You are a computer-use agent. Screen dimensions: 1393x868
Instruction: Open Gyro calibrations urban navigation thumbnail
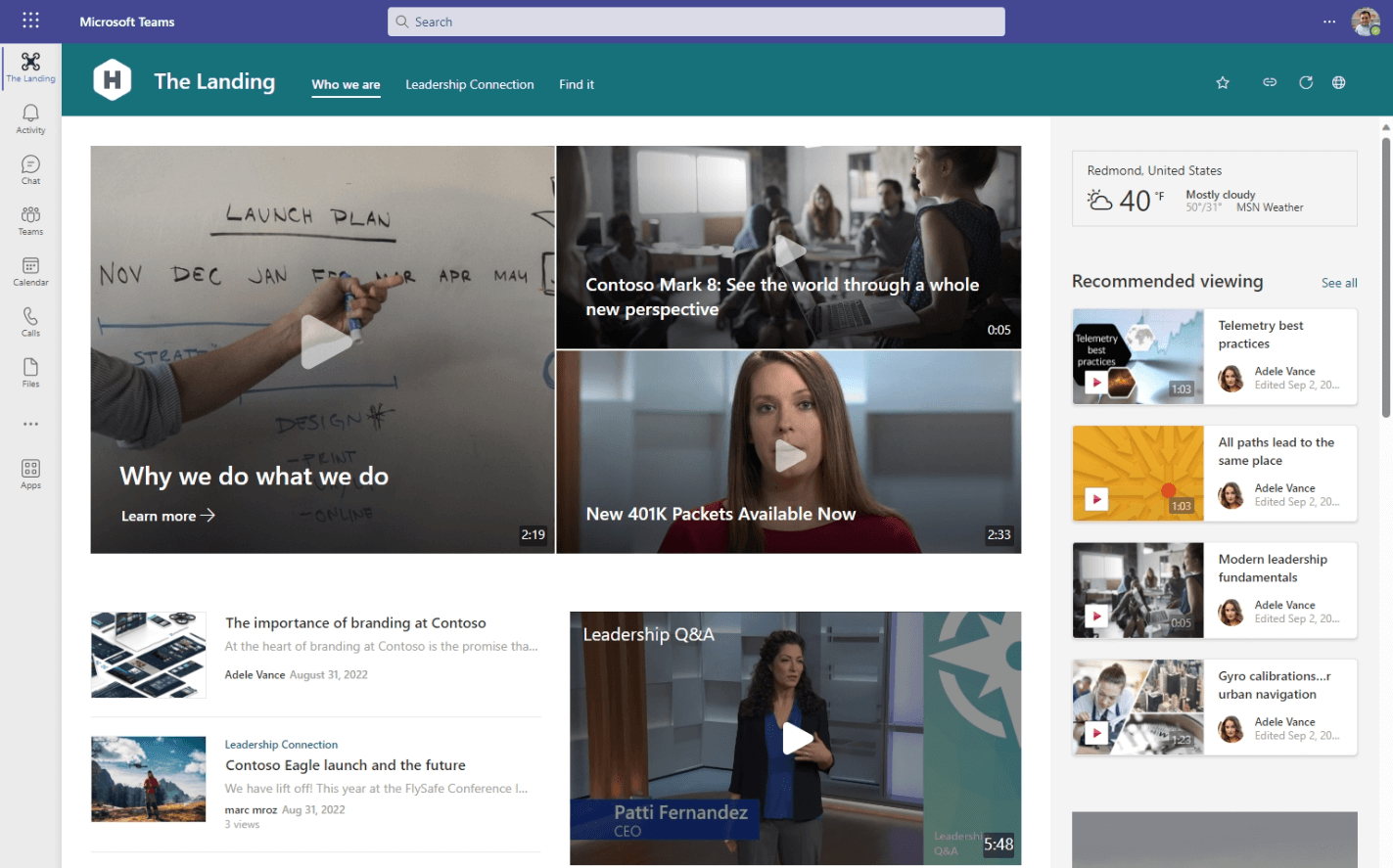pos(1138,708)
